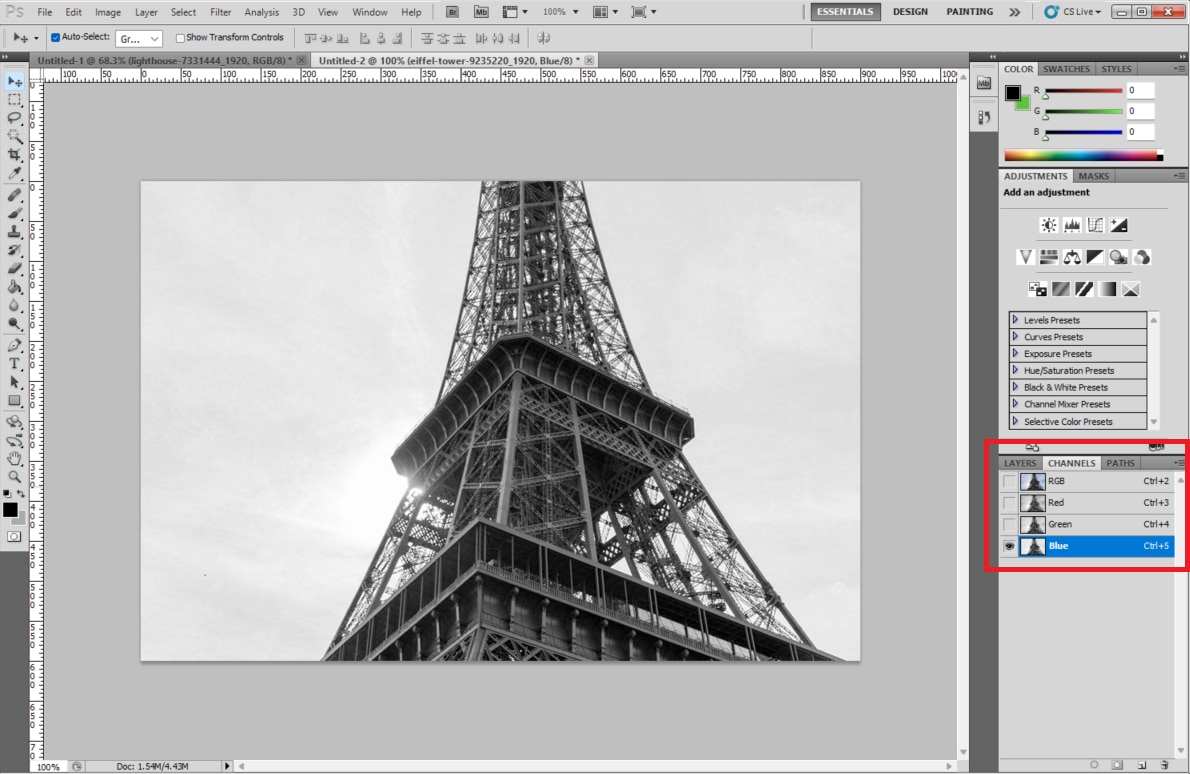Select the Pen tool
The height and width of the screenshot is (774, 1190).
(x=14, y=345)
